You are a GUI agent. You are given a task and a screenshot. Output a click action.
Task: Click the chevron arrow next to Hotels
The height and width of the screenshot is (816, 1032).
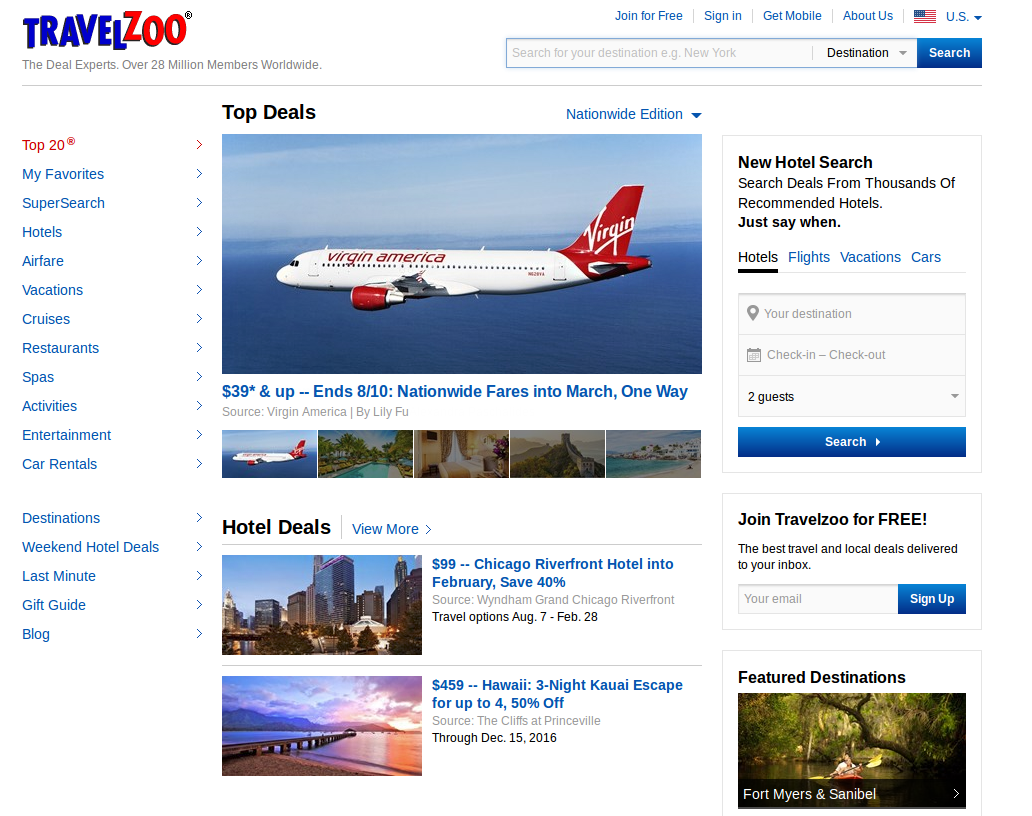pyautogui.click(x=199, y=232)
